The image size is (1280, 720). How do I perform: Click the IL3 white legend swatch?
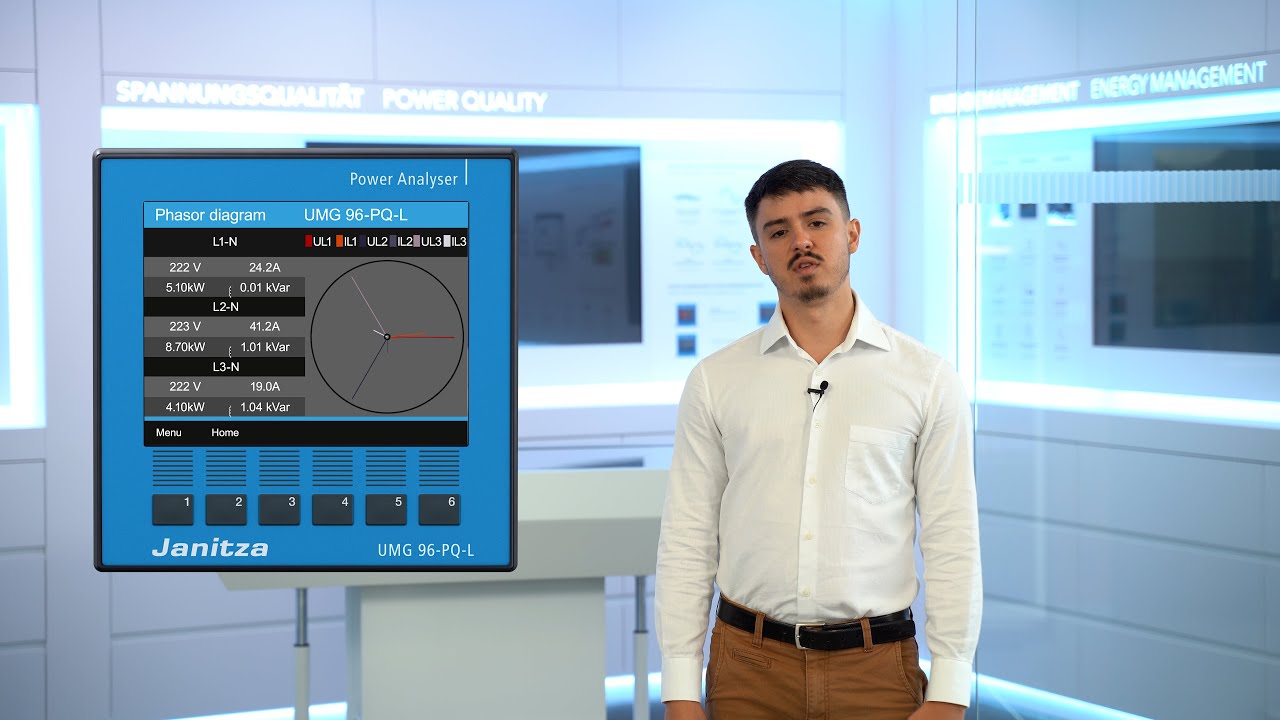pos(448,241)
